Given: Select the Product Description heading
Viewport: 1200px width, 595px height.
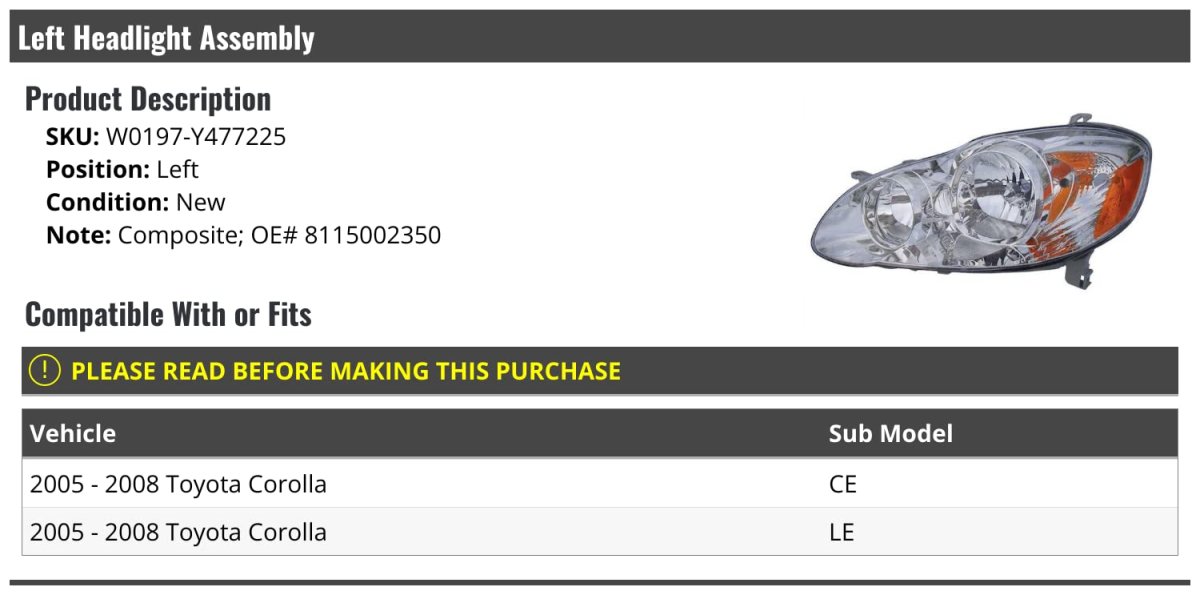Looking at the screenshot, I should (x=148, y=99).
